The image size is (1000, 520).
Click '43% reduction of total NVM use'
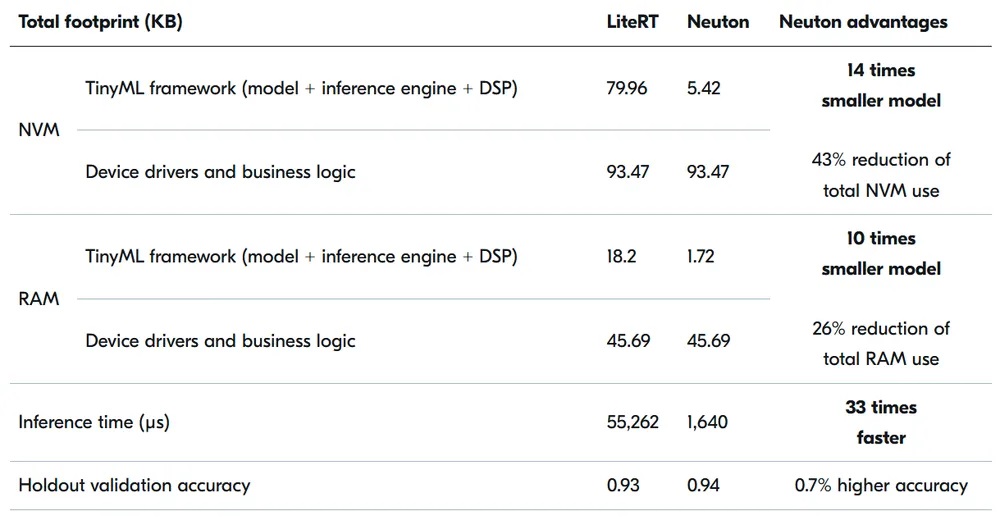tap(881, 175)
